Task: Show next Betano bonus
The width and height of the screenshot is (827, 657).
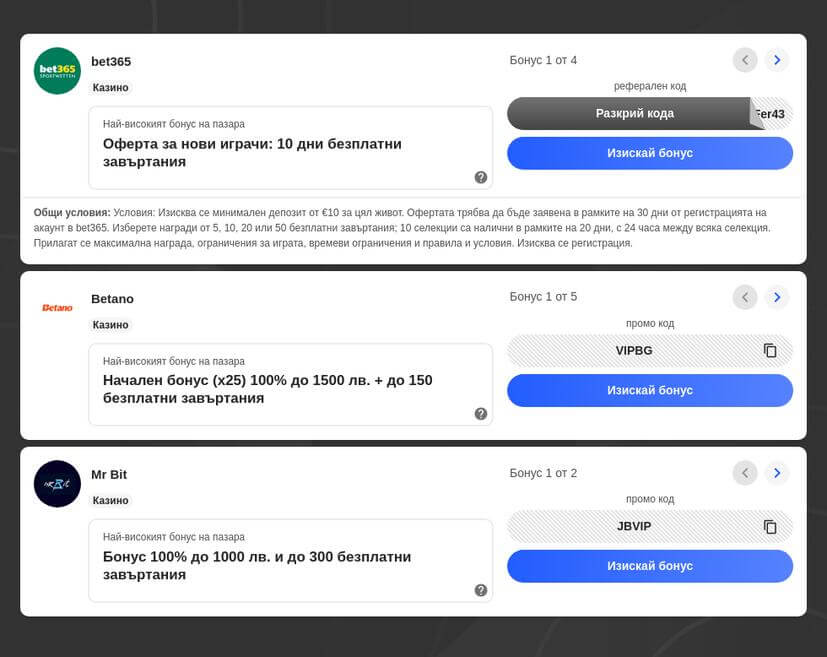Action: click(777, 297)
